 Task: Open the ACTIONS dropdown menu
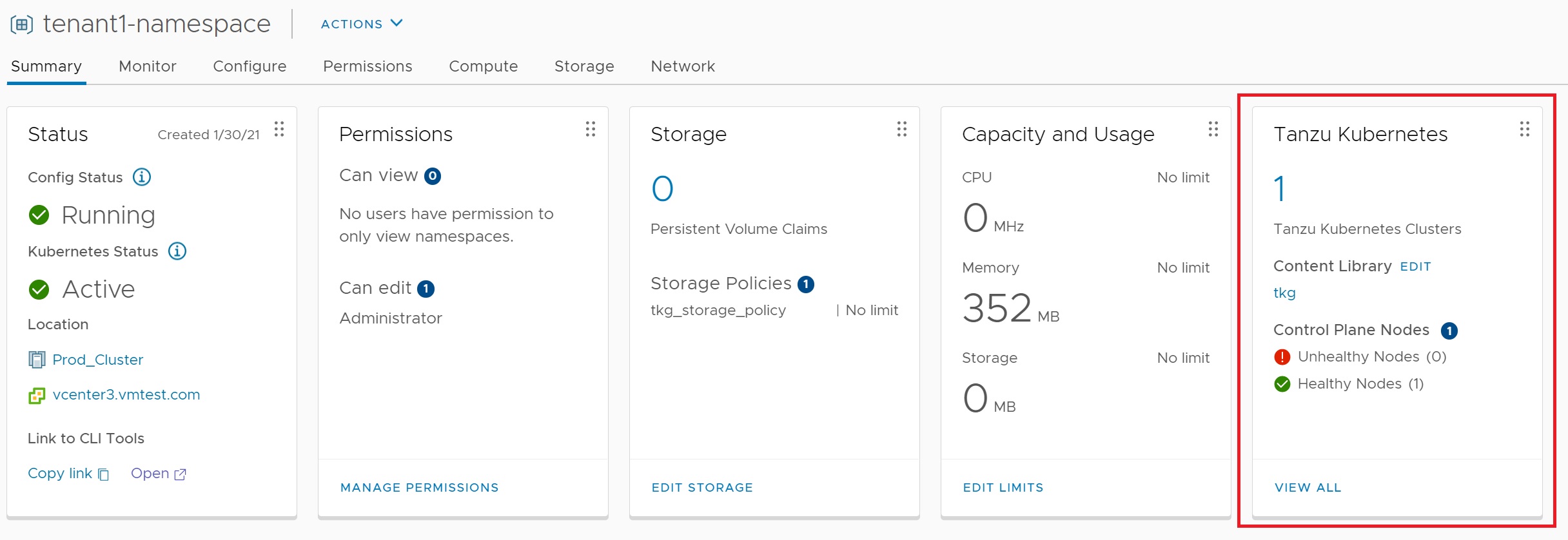361,24
